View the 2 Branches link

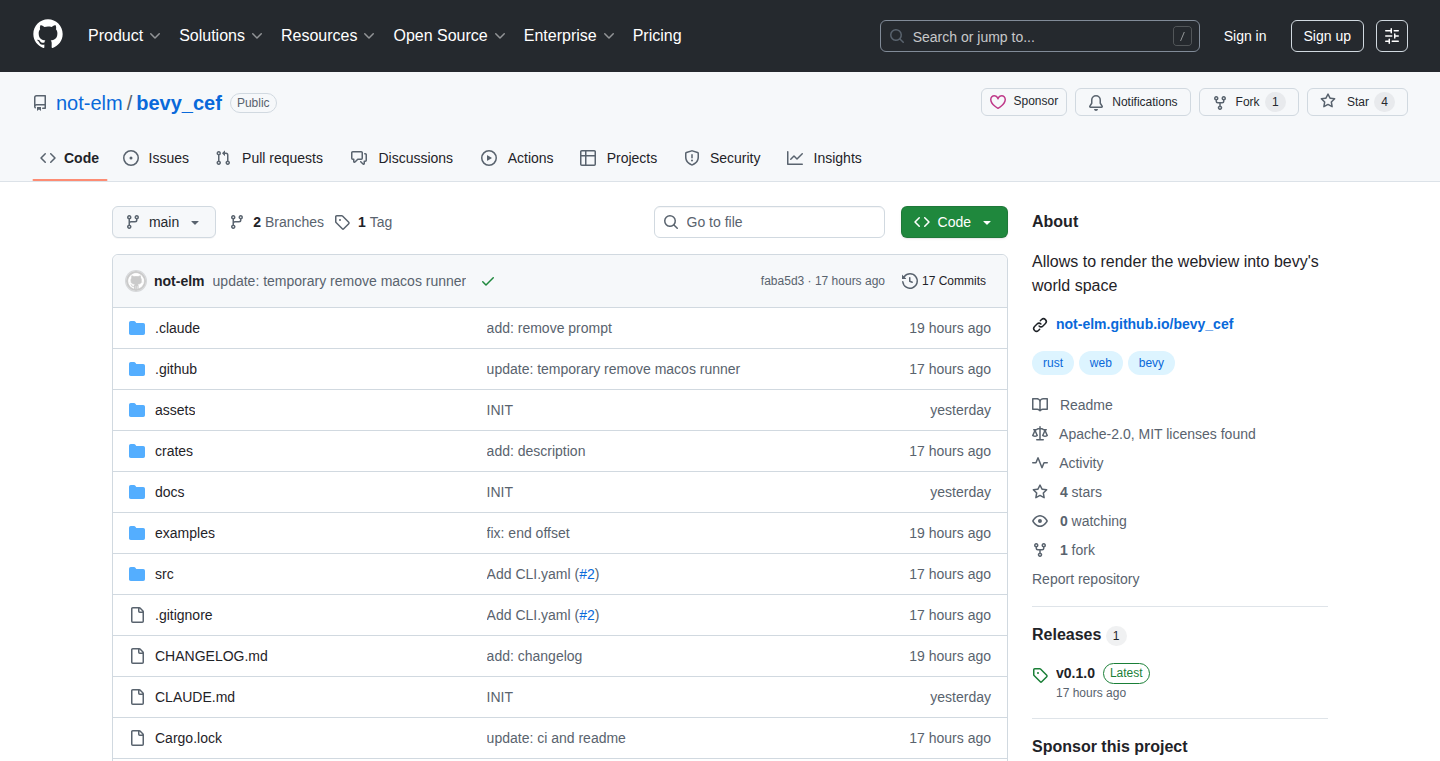tap(277, 222)
